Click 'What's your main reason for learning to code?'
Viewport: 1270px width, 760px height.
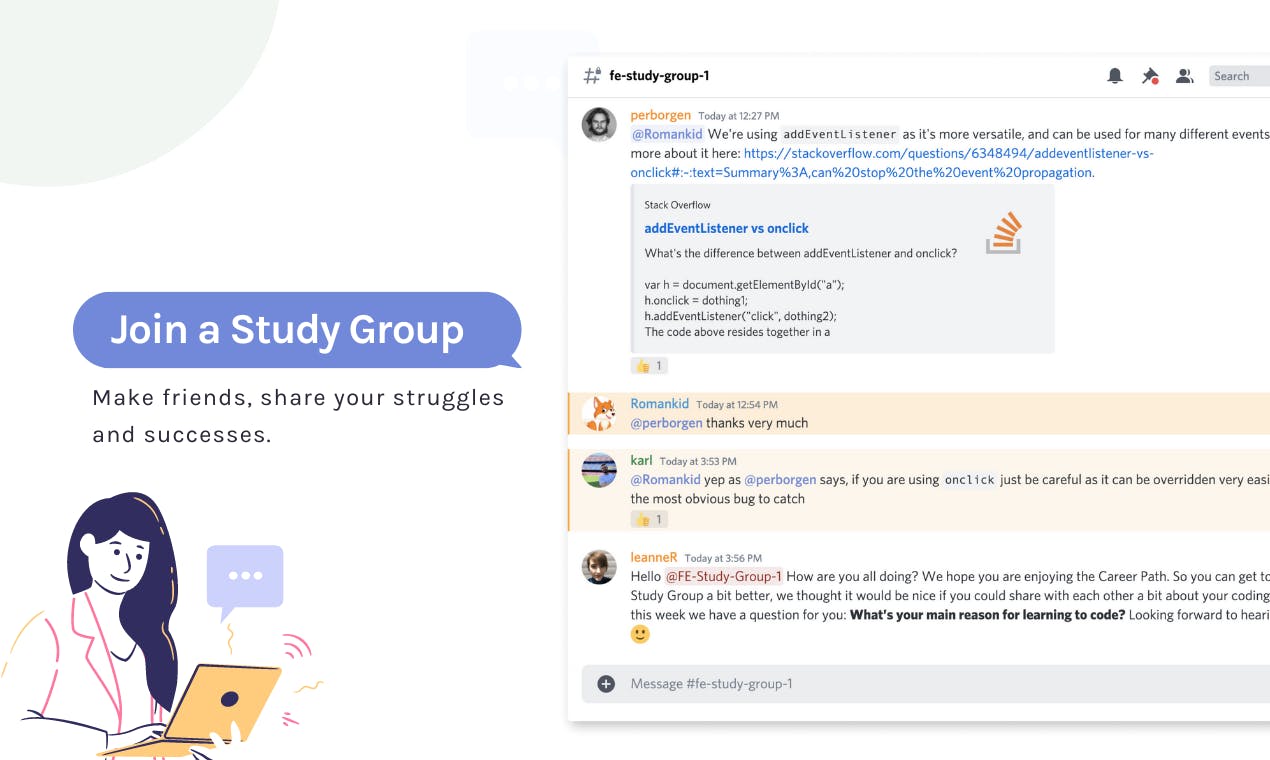pyautogui.click(x=987, y=615)
